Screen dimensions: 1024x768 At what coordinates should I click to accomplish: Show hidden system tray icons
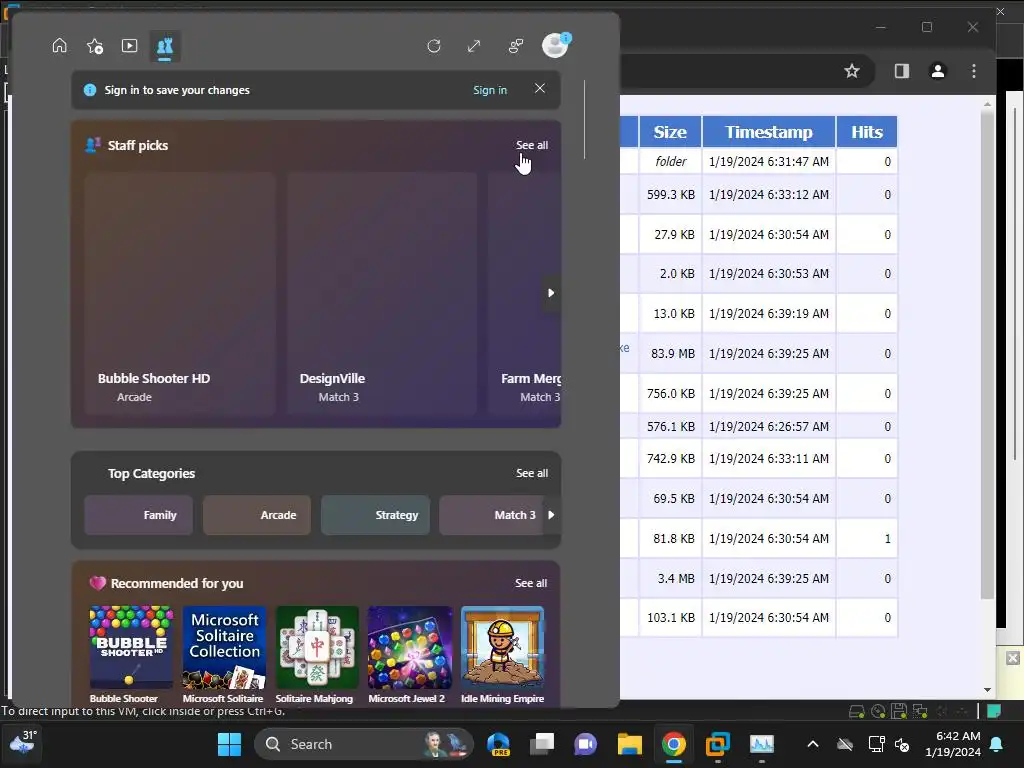tap(812, 744)
